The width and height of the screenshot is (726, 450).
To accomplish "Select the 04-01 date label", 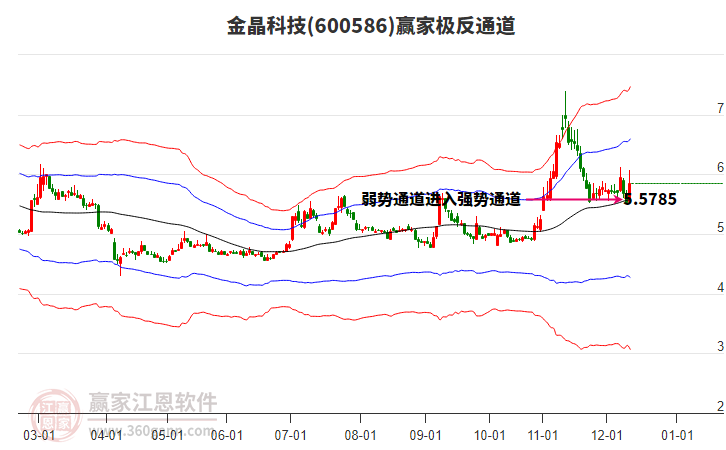I will (106, 435).
